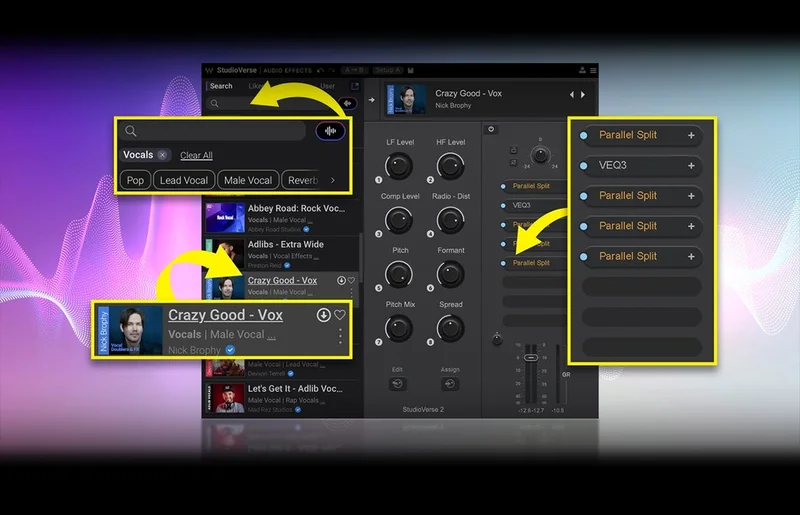Like the preset with the heart in the enlarged callout
Image resolution: width=800 pixels, height=515 pixels.
click(x=340, y=315)
